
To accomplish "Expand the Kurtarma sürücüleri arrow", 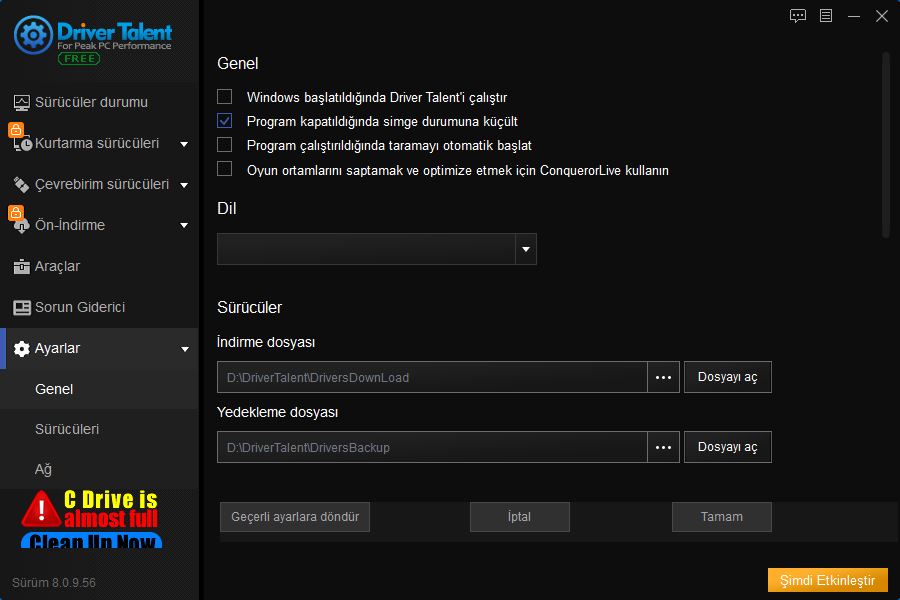I will point(184,144).
